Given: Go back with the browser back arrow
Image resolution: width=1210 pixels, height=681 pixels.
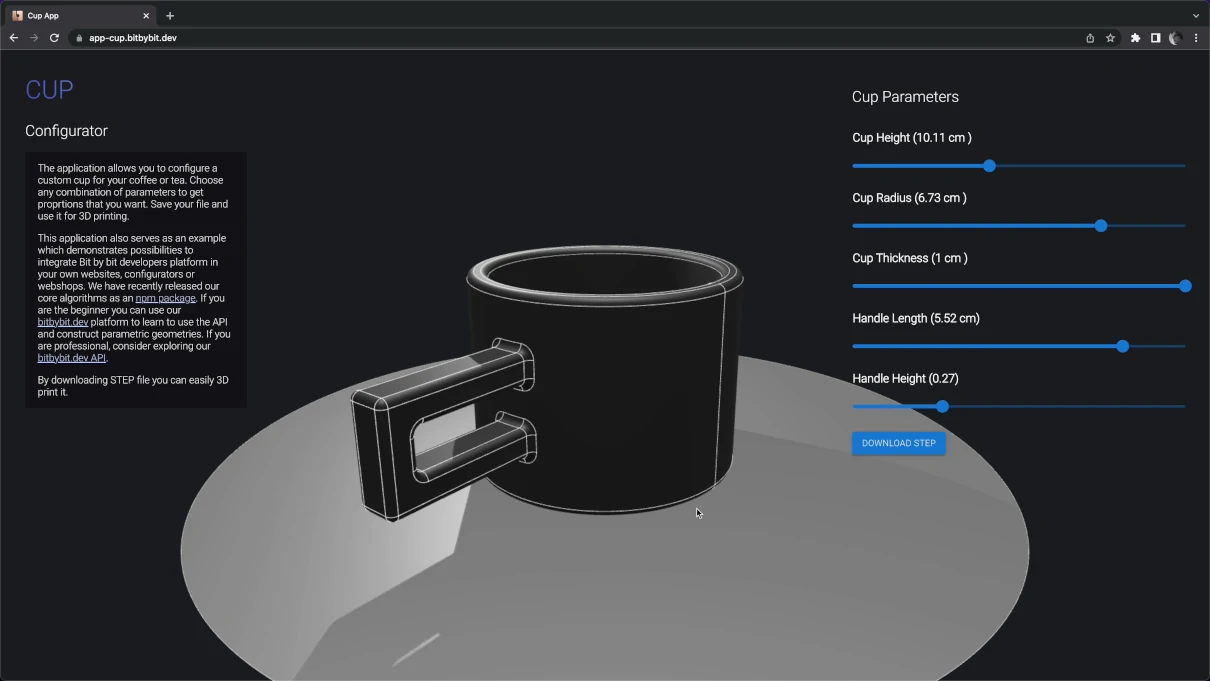Looking at the screenshot, I should click(14, 38).
